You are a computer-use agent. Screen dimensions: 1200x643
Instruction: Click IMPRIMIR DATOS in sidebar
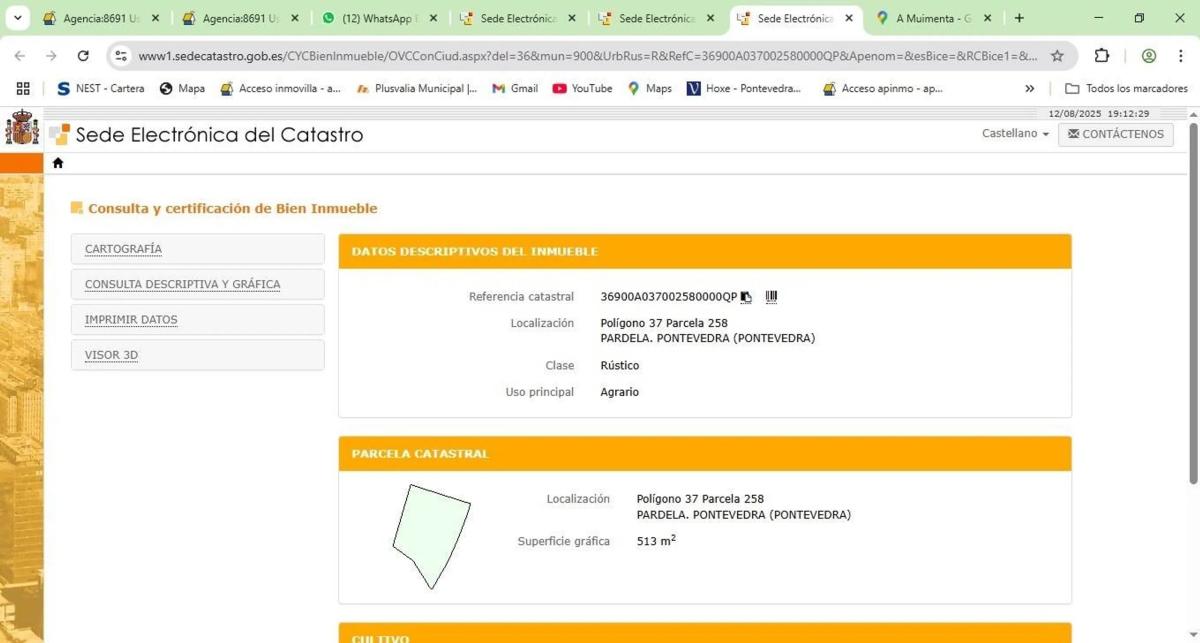point(131,320)
